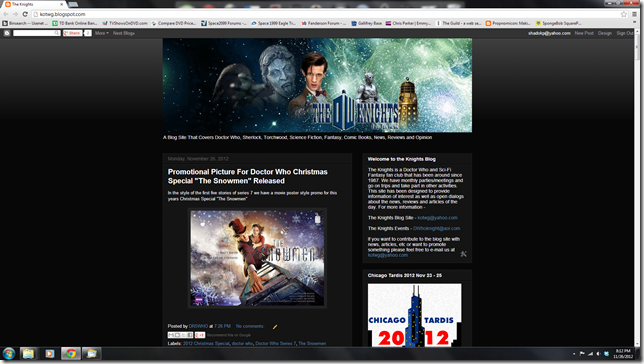Open the Doctor Who Series 7 label
Viewport: 644px width, 364px height.
pyautogui.click(x=275, y=343)
